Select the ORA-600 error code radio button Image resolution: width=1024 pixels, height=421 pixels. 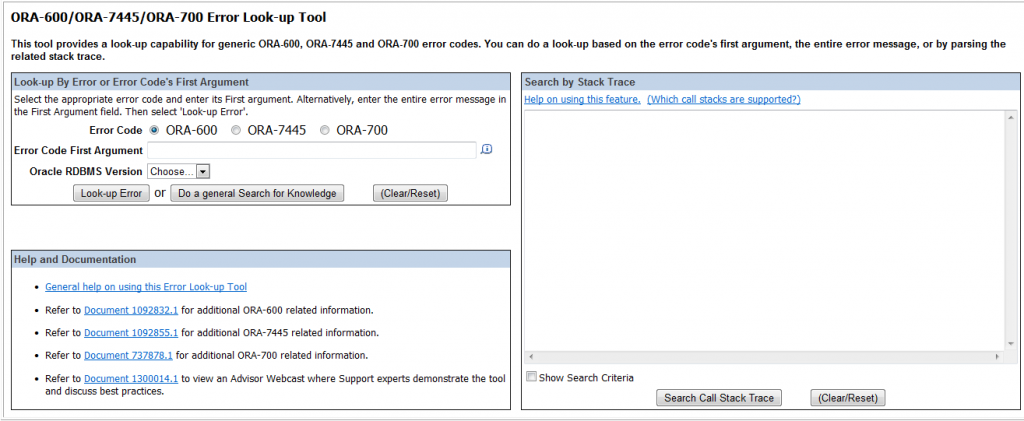[x=154, y=130]
